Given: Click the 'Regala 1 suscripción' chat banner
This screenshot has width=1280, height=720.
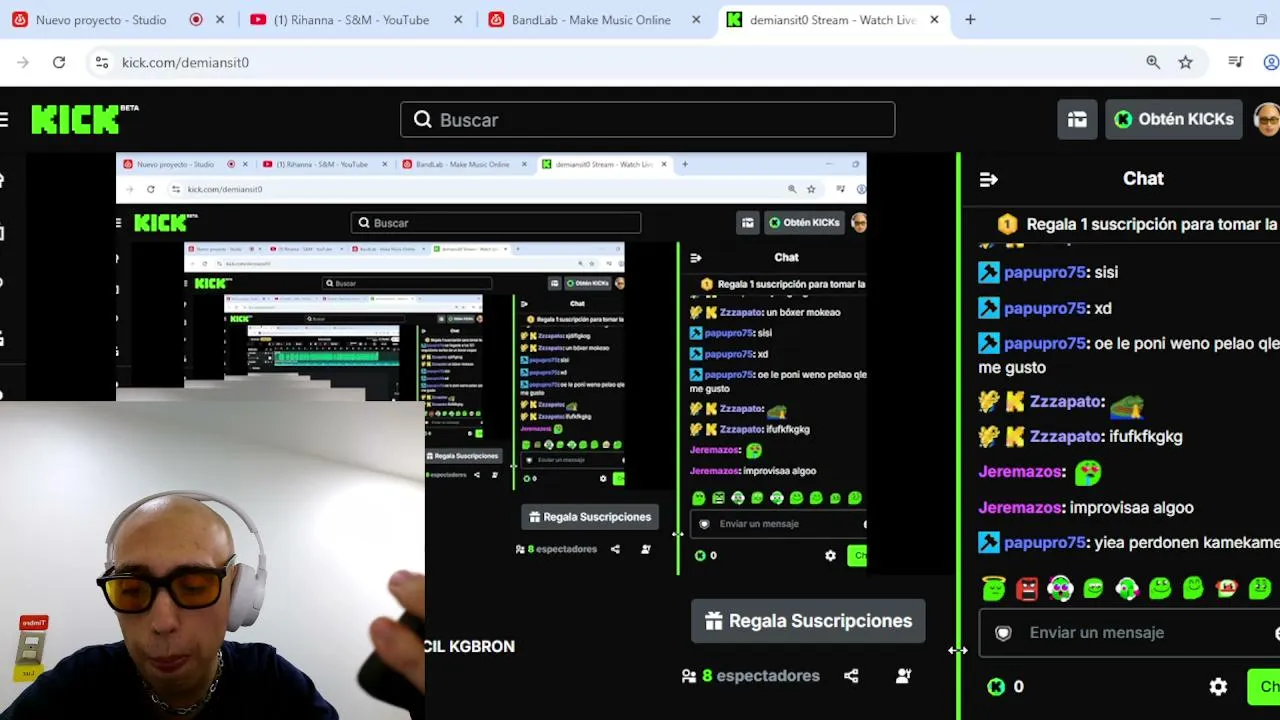Looking at the screenshot, I should click(x=1139, y=225).
